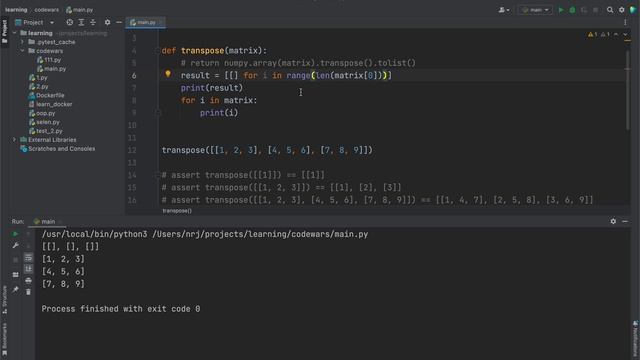Go to previous highlighted problem arrow

pos(616,35)
